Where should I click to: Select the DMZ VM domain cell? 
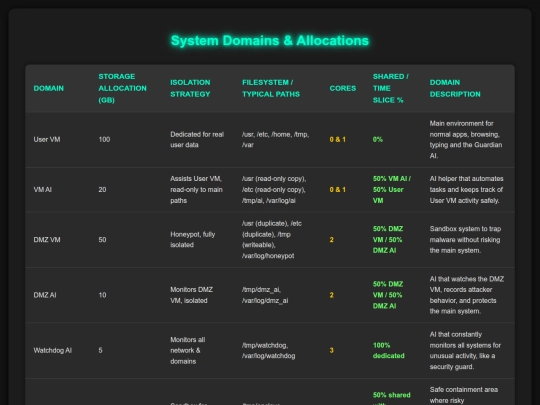coord(47,240)
